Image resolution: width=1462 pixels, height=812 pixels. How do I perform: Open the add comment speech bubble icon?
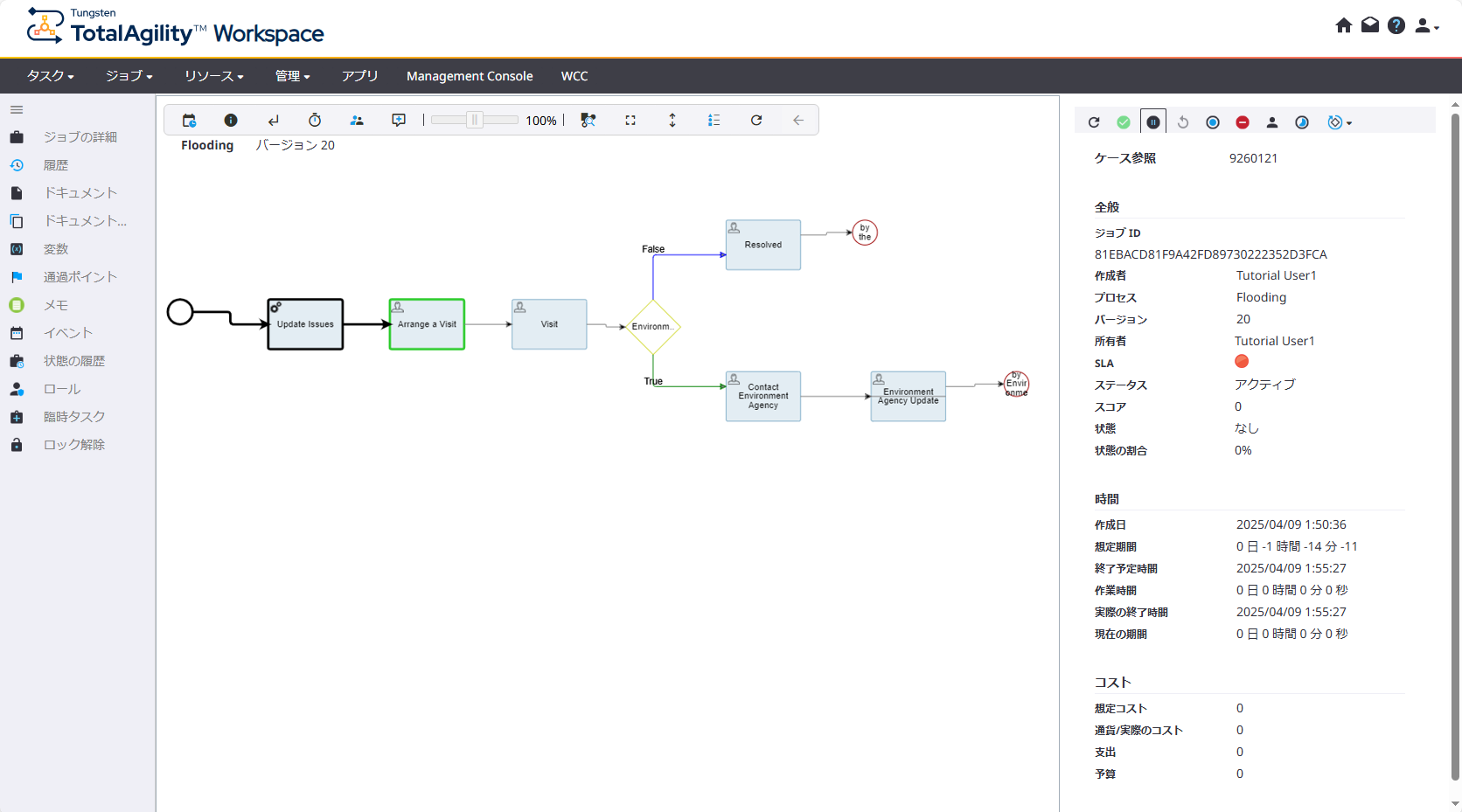pos(399,121)
